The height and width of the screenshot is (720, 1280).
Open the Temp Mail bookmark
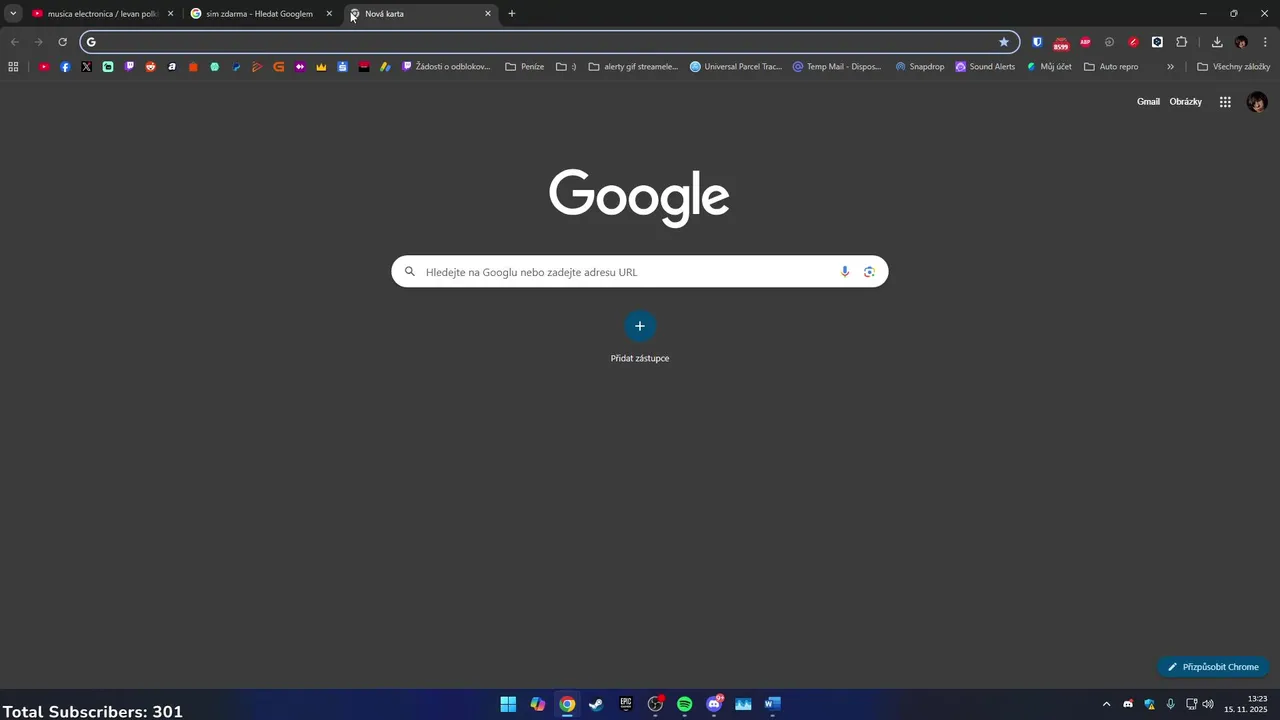click(837, 67)
